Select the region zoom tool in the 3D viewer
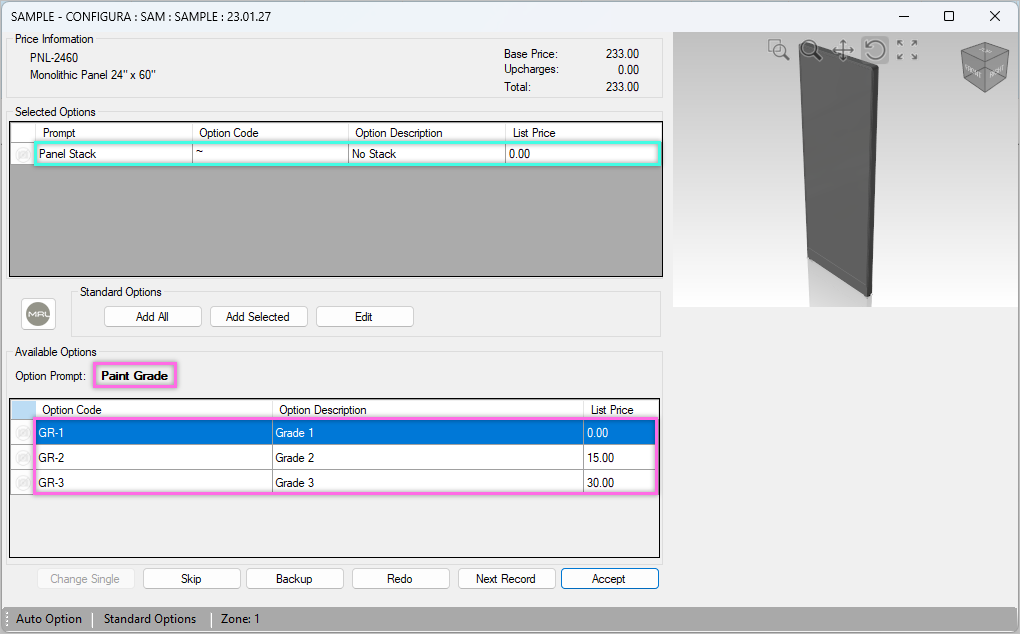 point(778,50)
